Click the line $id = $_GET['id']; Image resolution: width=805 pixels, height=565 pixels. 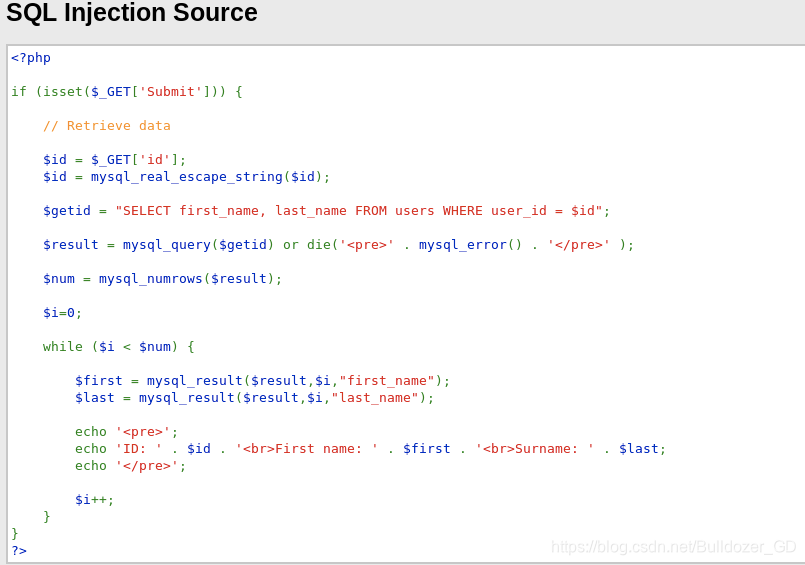114,160
